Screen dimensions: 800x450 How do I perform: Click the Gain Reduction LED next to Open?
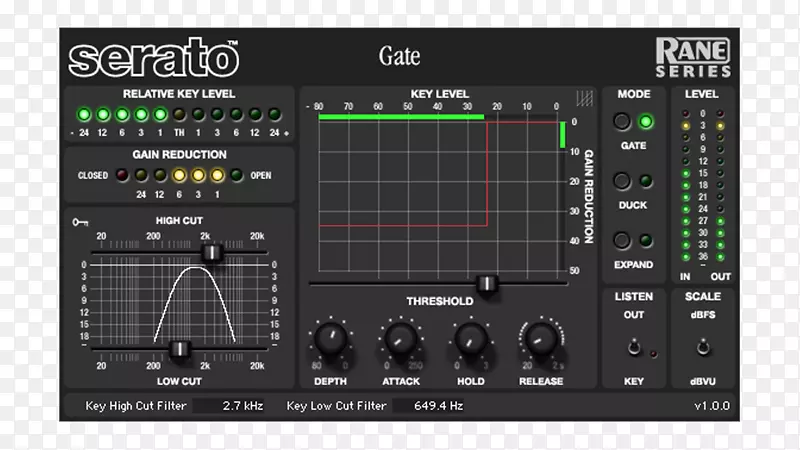[x=236, y=176]
